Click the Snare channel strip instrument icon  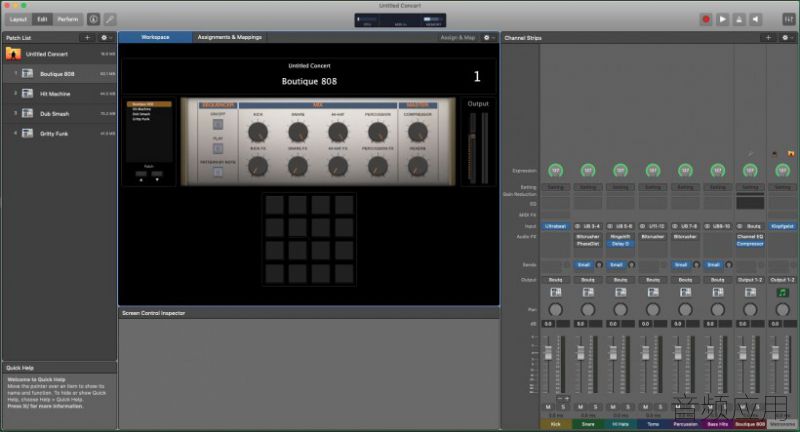588,292
